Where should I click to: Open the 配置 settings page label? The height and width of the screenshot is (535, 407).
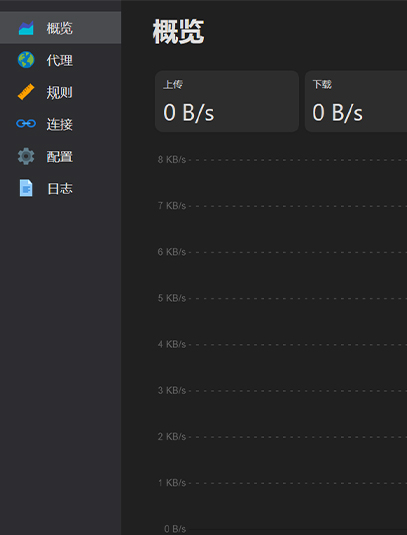[60, 157]
